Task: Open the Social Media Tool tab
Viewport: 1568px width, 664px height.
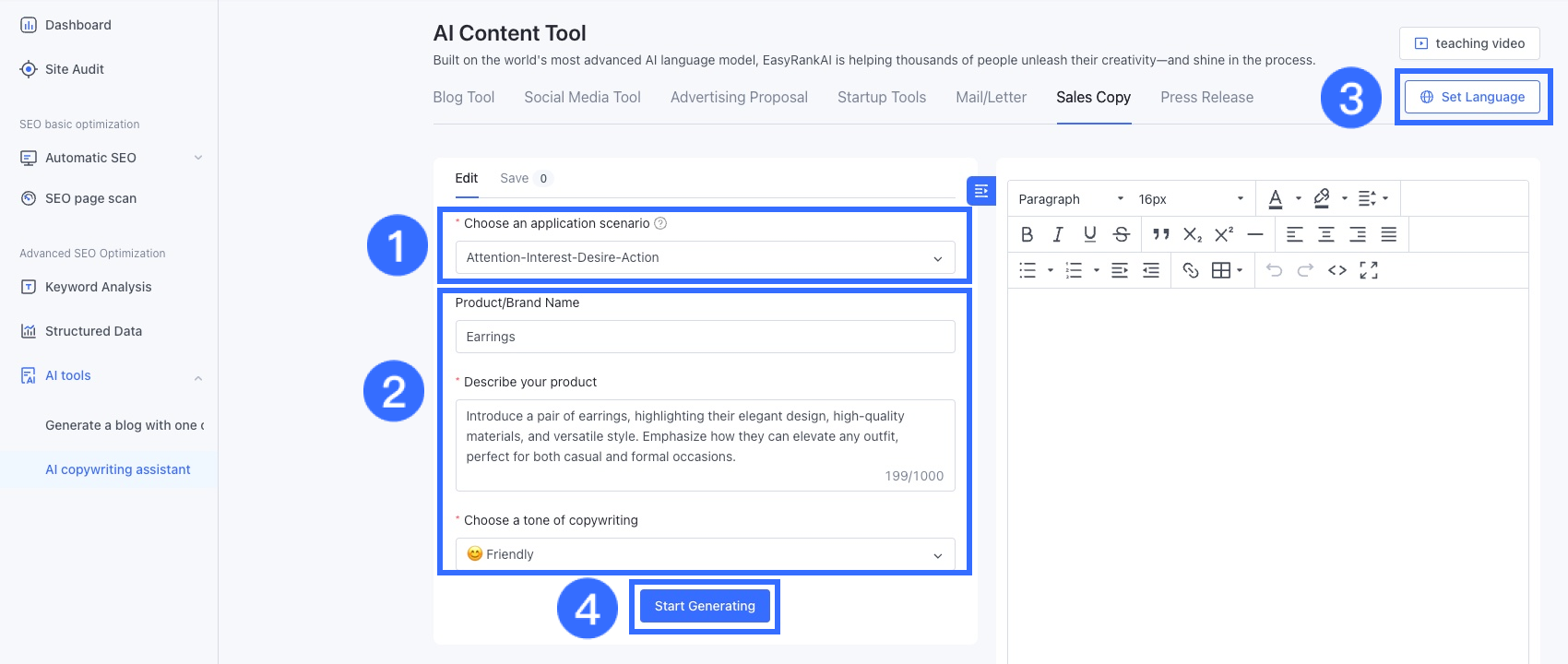Action: point(582,97)
